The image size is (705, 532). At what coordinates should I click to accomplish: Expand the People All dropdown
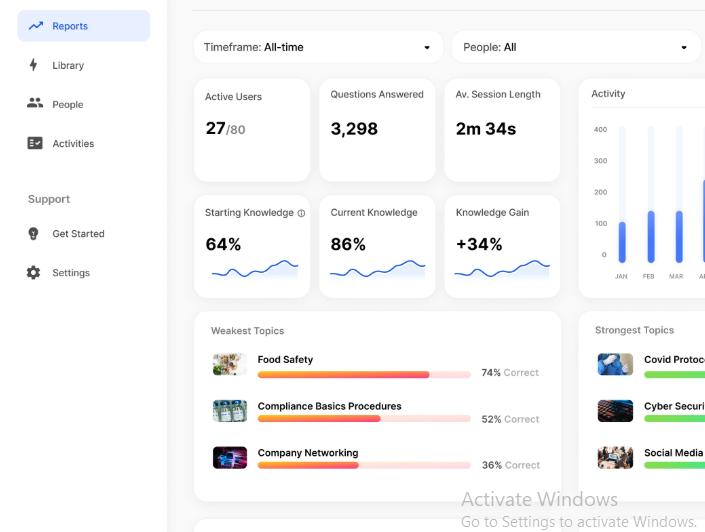coord(576,47)
